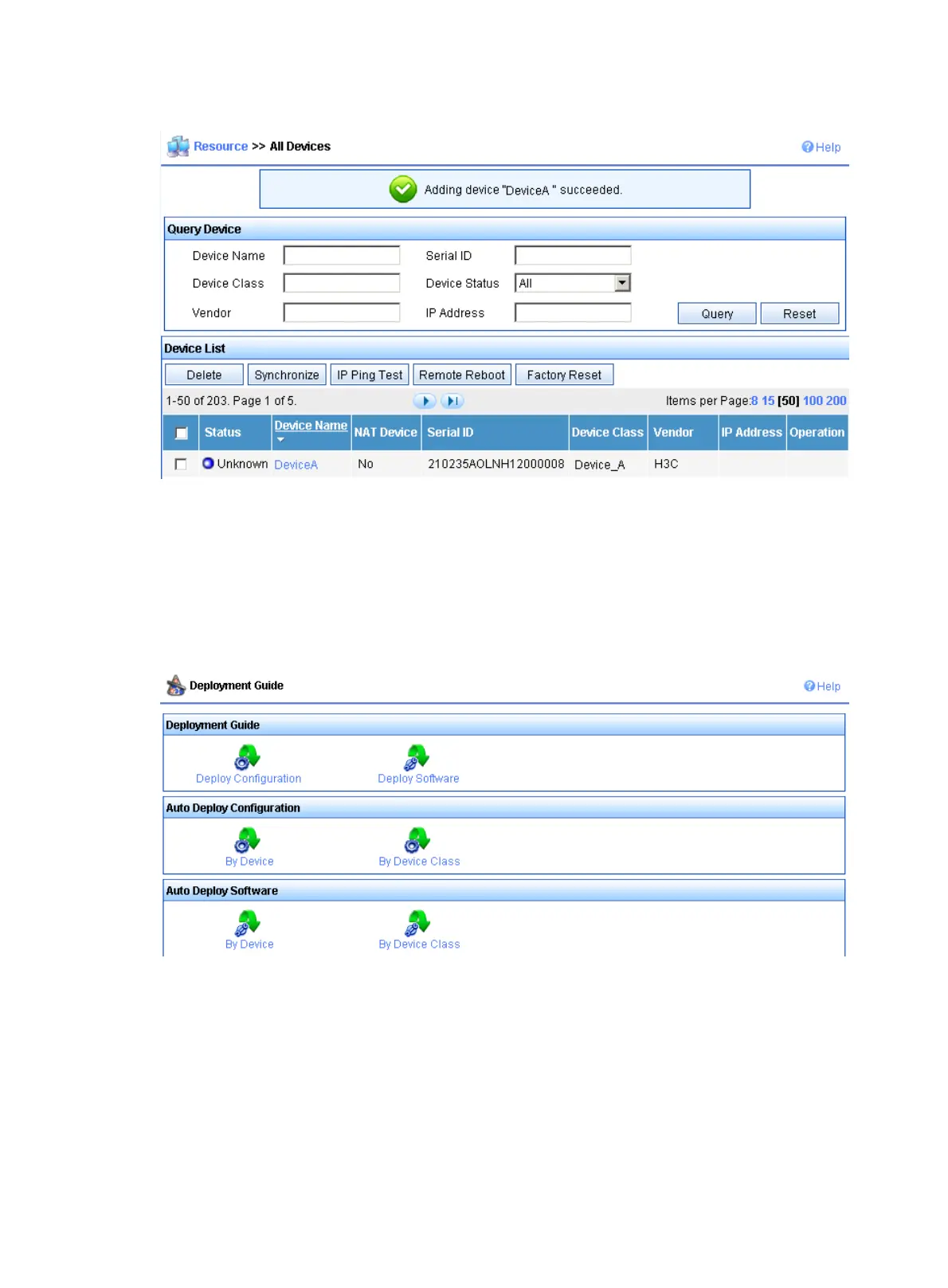
Task: Click the IP Address column header
Action: 751,432
